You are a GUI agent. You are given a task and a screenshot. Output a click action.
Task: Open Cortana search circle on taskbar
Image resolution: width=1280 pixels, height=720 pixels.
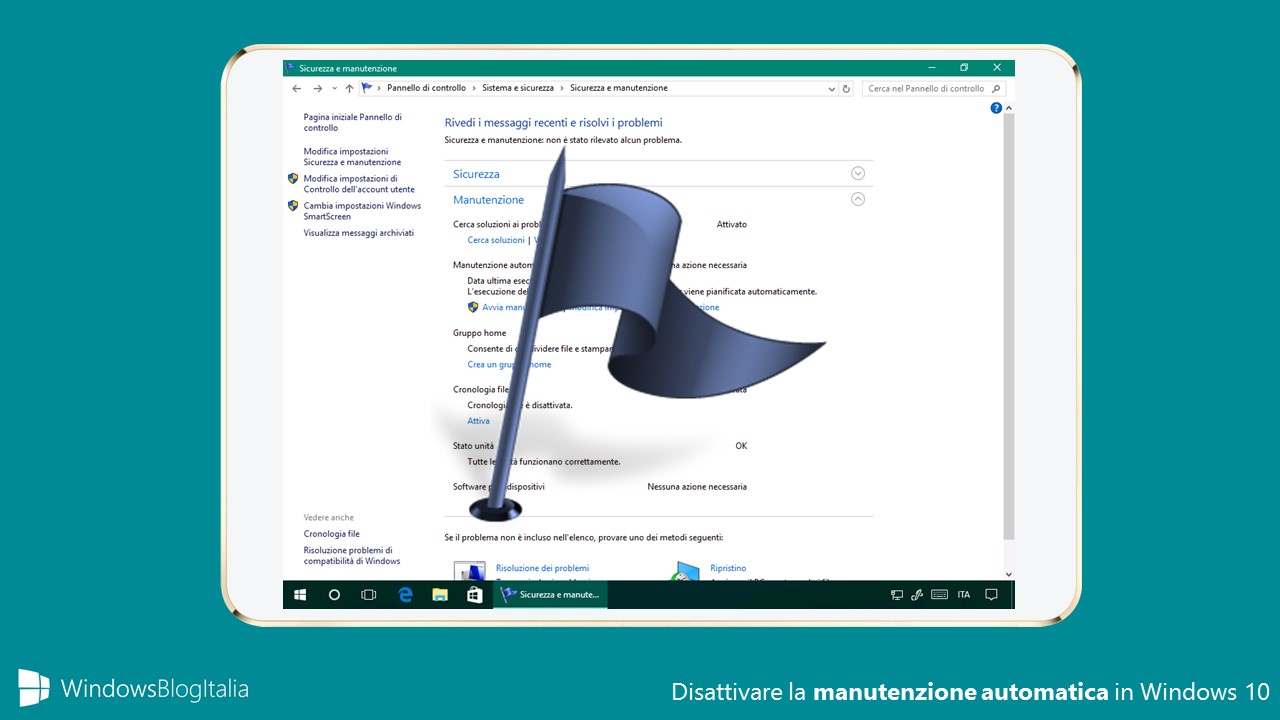(x=334, y=595)
